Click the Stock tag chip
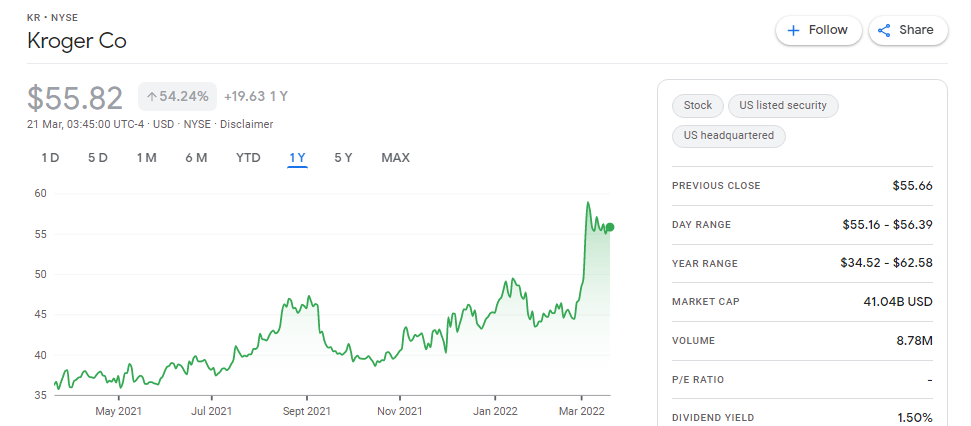971x426 pixels. 698,105
